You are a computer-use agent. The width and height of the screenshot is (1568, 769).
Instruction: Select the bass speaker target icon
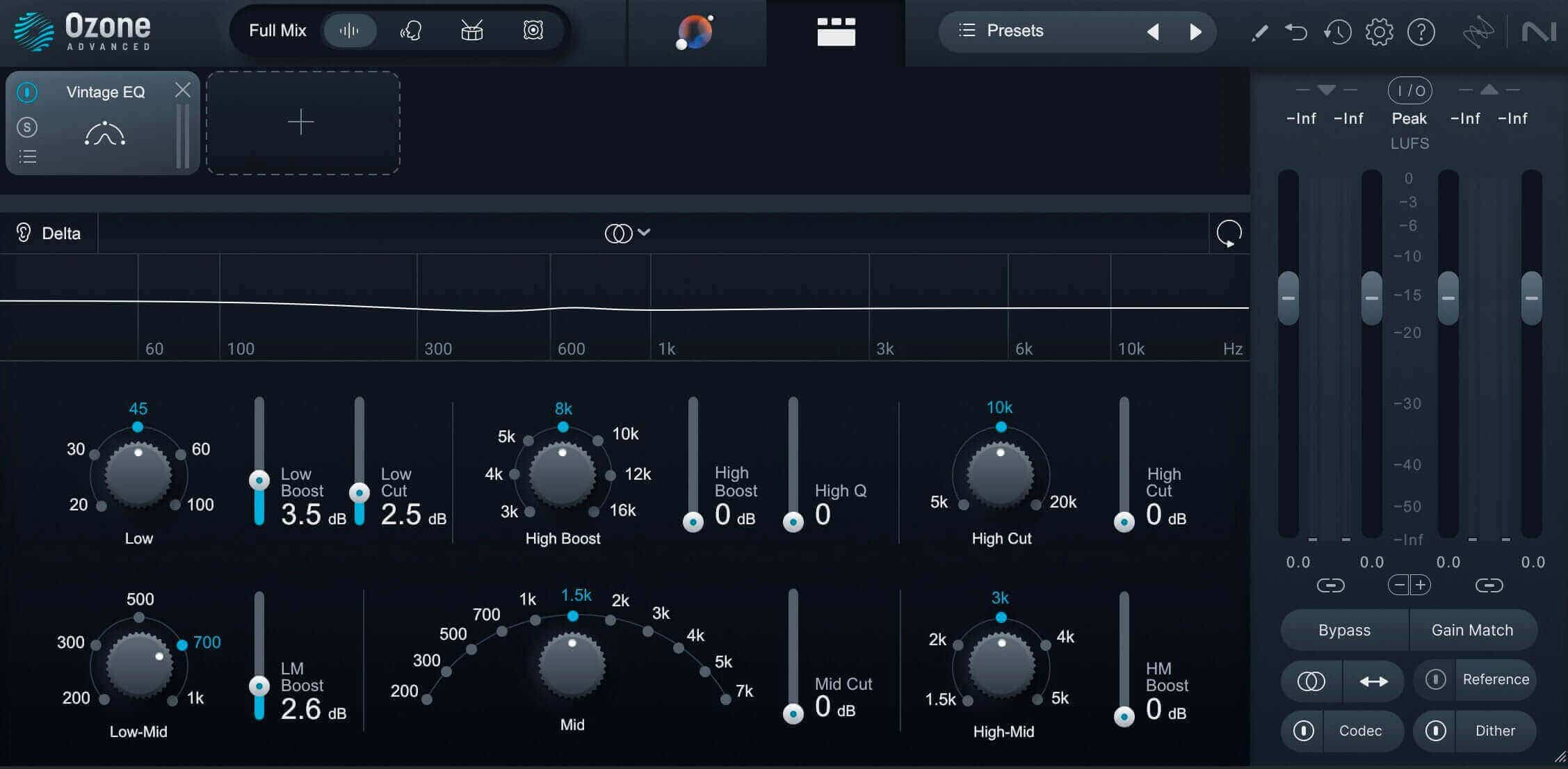(533, 31)
